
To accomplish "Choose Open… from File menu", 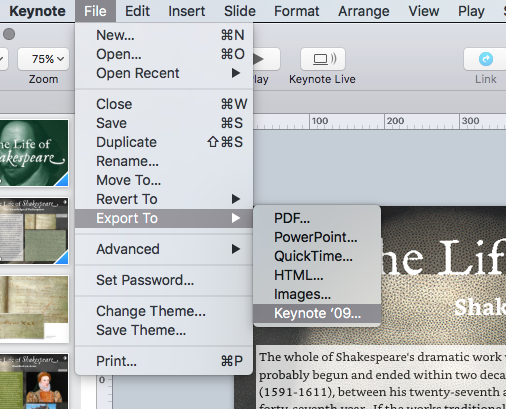I will 164,54.
